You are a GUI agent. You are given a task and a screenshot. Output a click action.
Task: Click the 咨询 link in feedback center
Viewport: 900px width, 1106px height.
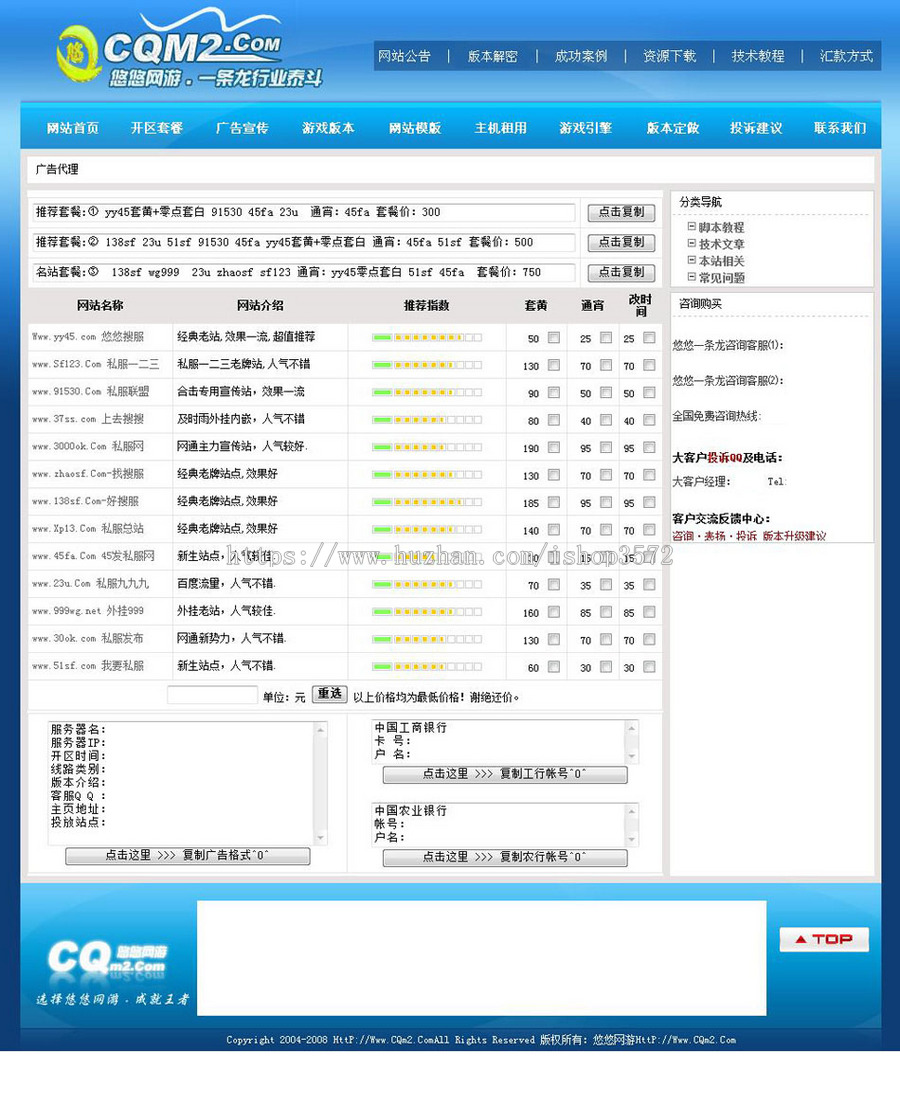(x=683, y=536)
